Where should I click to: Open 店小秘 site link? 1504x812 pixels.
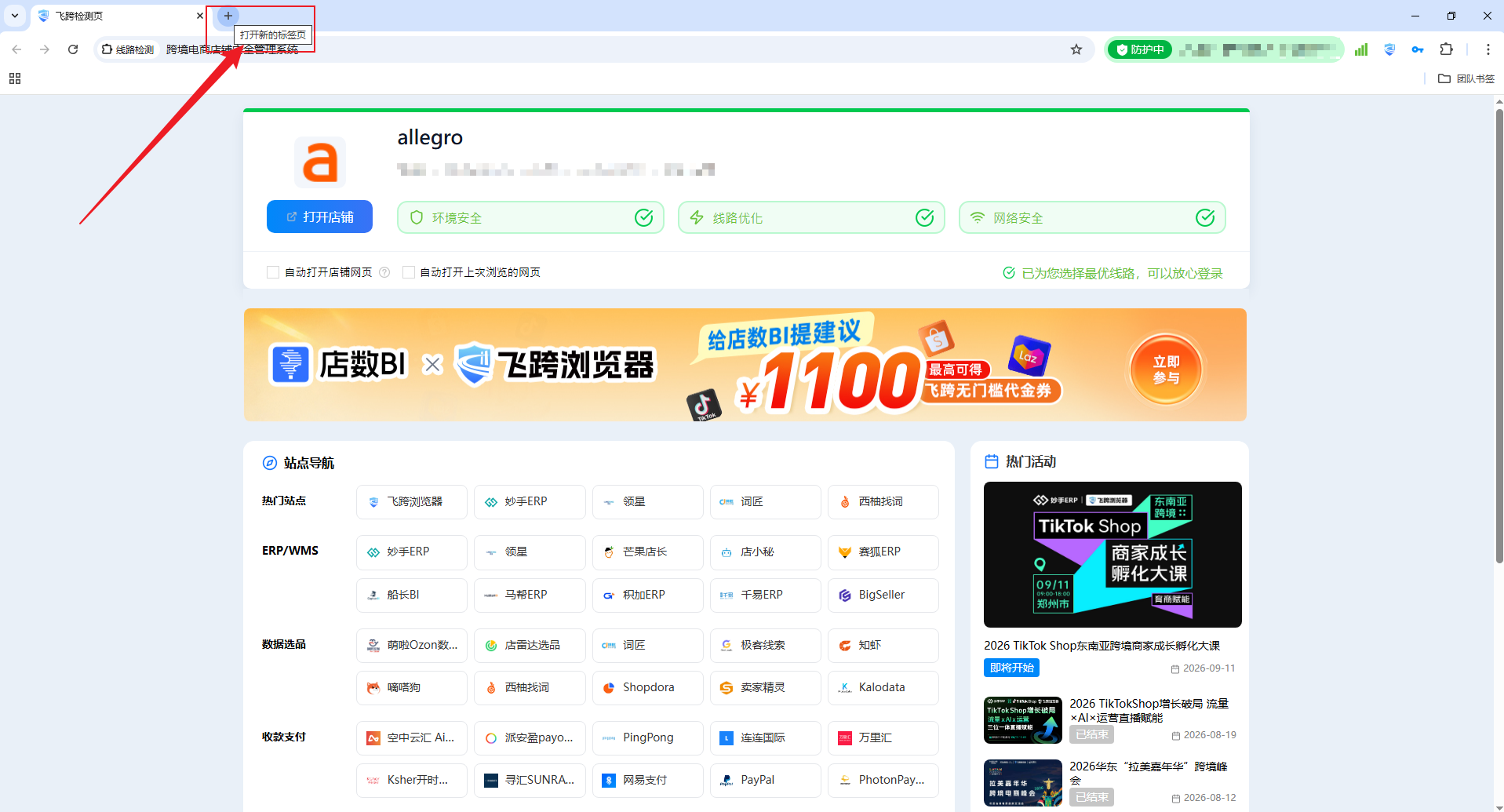point(766,552)
